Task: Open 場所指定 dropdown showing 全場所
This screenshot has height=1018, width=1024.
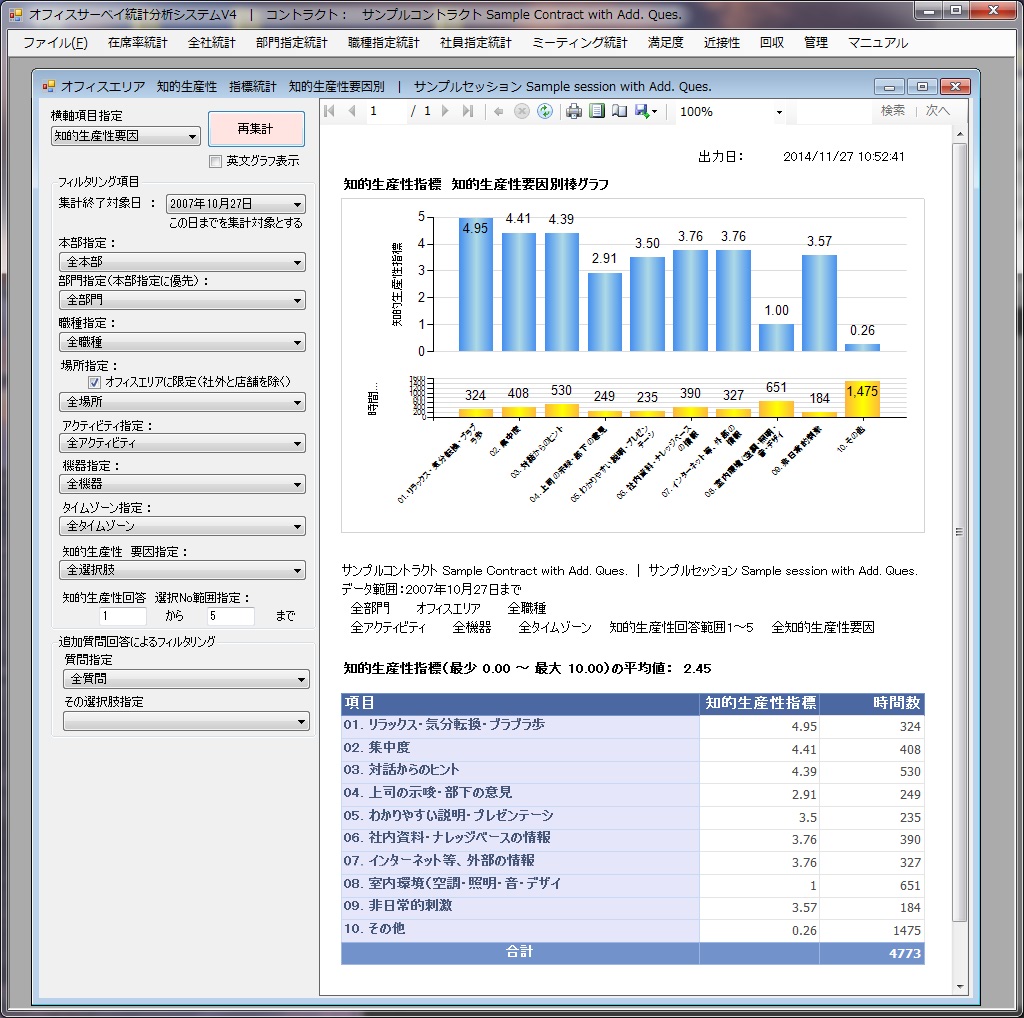Action: [182, 402]
